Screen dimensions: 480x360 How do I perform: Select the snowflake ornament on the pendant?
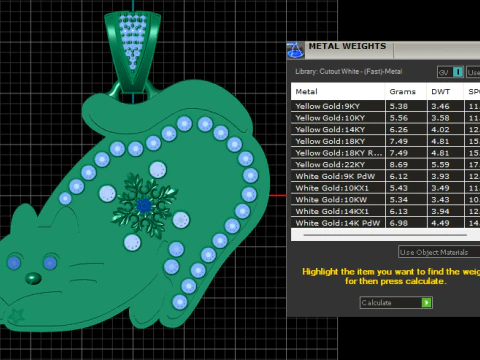click(145, 205)
